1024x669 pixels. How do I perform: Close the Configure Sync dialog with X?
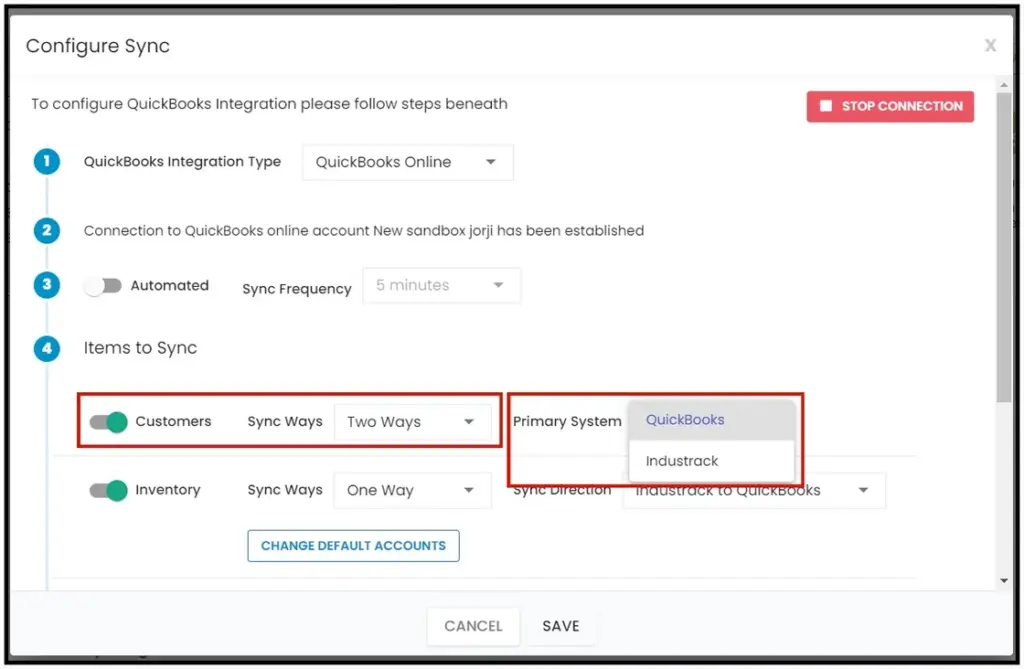[990, 45]
